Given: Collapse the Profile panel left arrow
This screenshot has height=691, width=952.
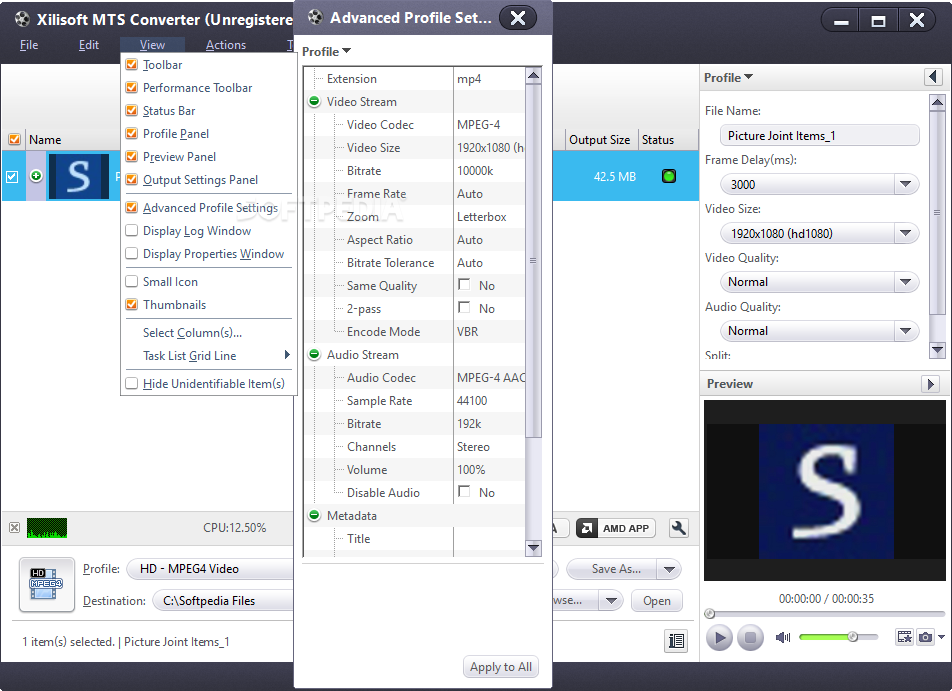Looking at the screenshot, I should coord(933,77).
